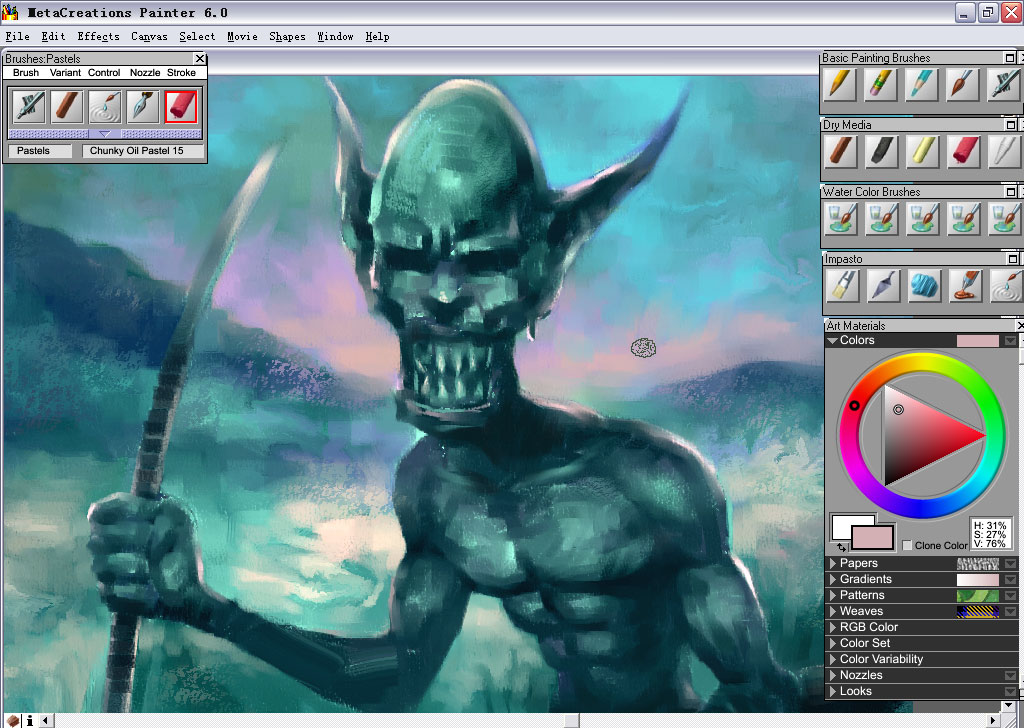1024x728 pixels.
Task: Select the brown chalk in Brushes:Pastels palette
Action: tap(67, 107)
